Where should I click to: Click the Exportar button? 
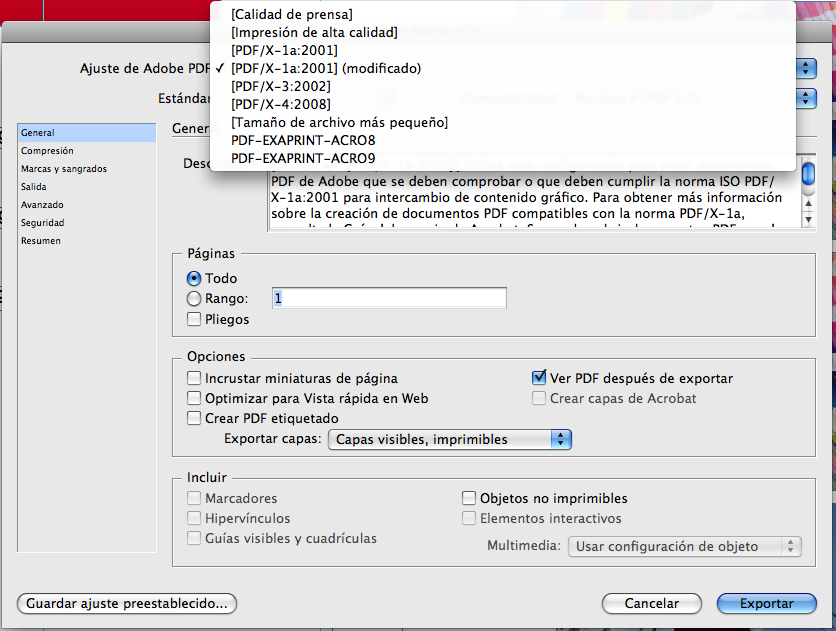pos(767,604)
